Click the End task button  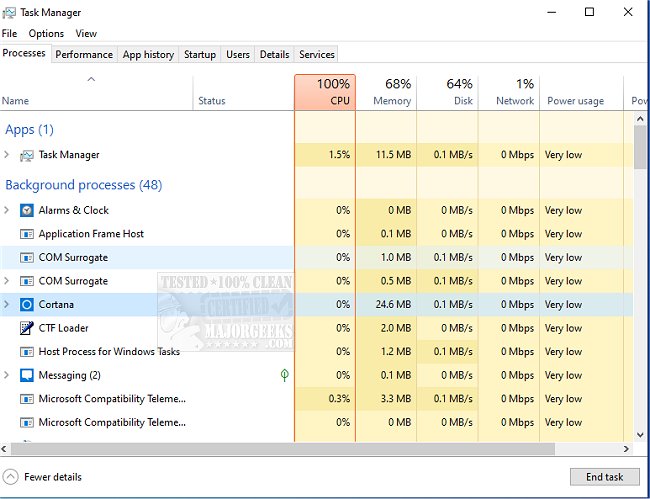604,477
